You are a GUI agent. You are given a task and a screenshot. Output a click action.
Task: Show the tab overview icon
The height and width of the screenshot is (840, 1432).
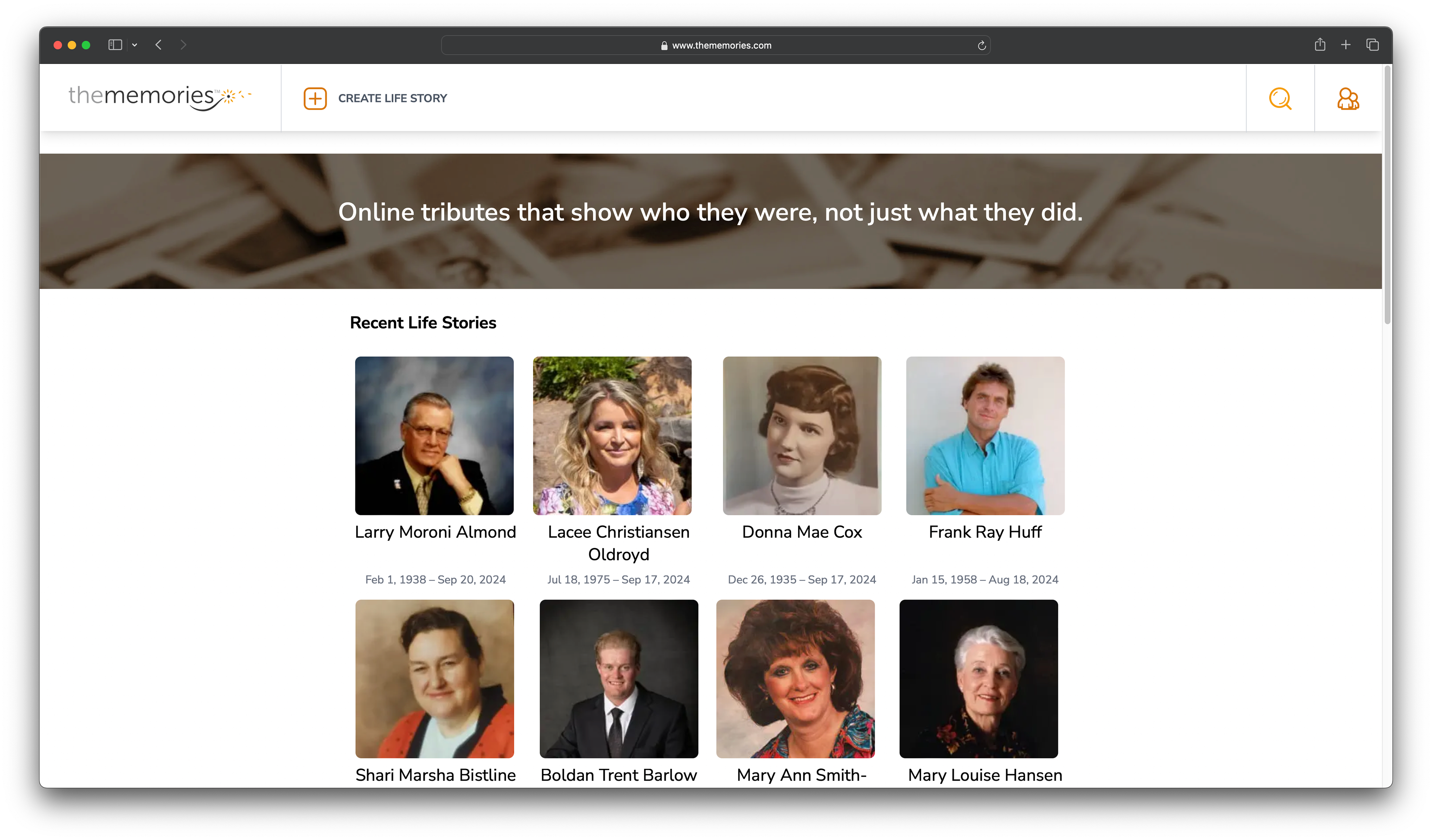point(1372,44)
